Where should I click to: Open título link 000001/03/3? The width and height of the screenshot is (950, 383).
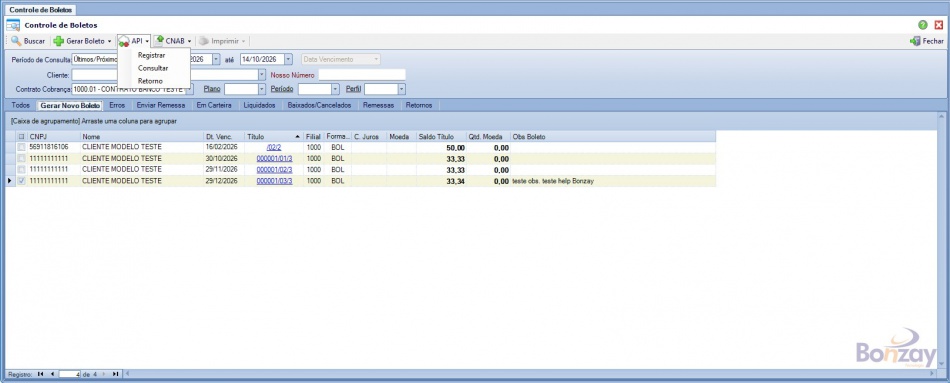coord(274,181)
